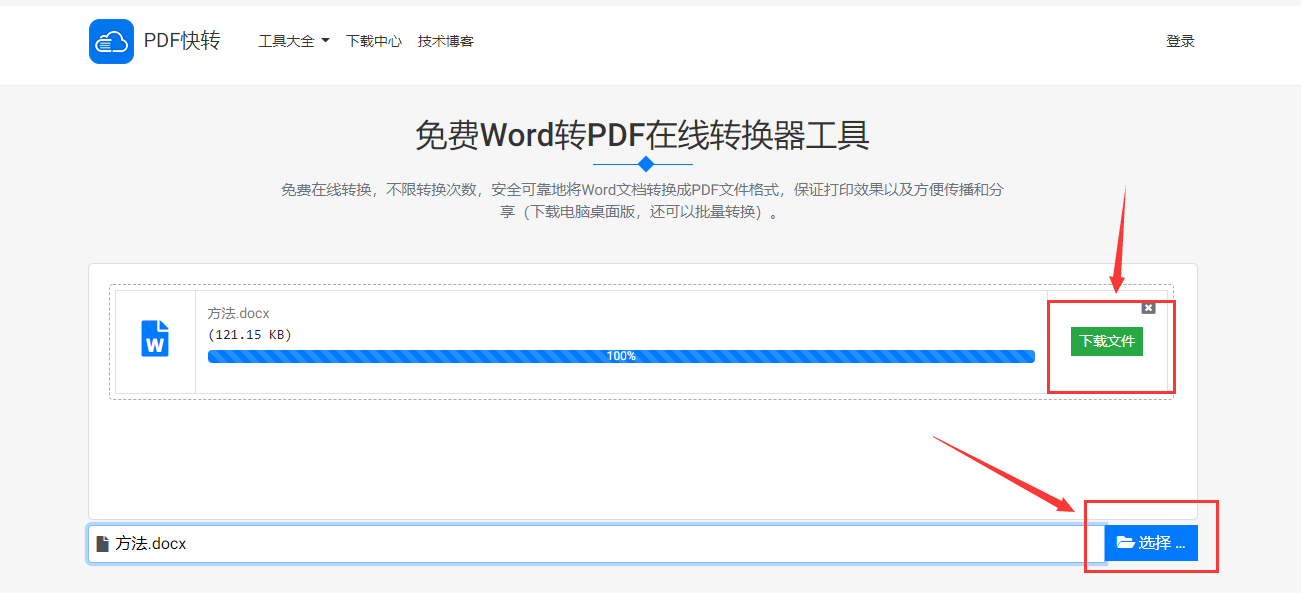Screen dimensions: 1301x593
Task: Select the 方法.docx file name in upload list
Action: (x=239, y=313)
